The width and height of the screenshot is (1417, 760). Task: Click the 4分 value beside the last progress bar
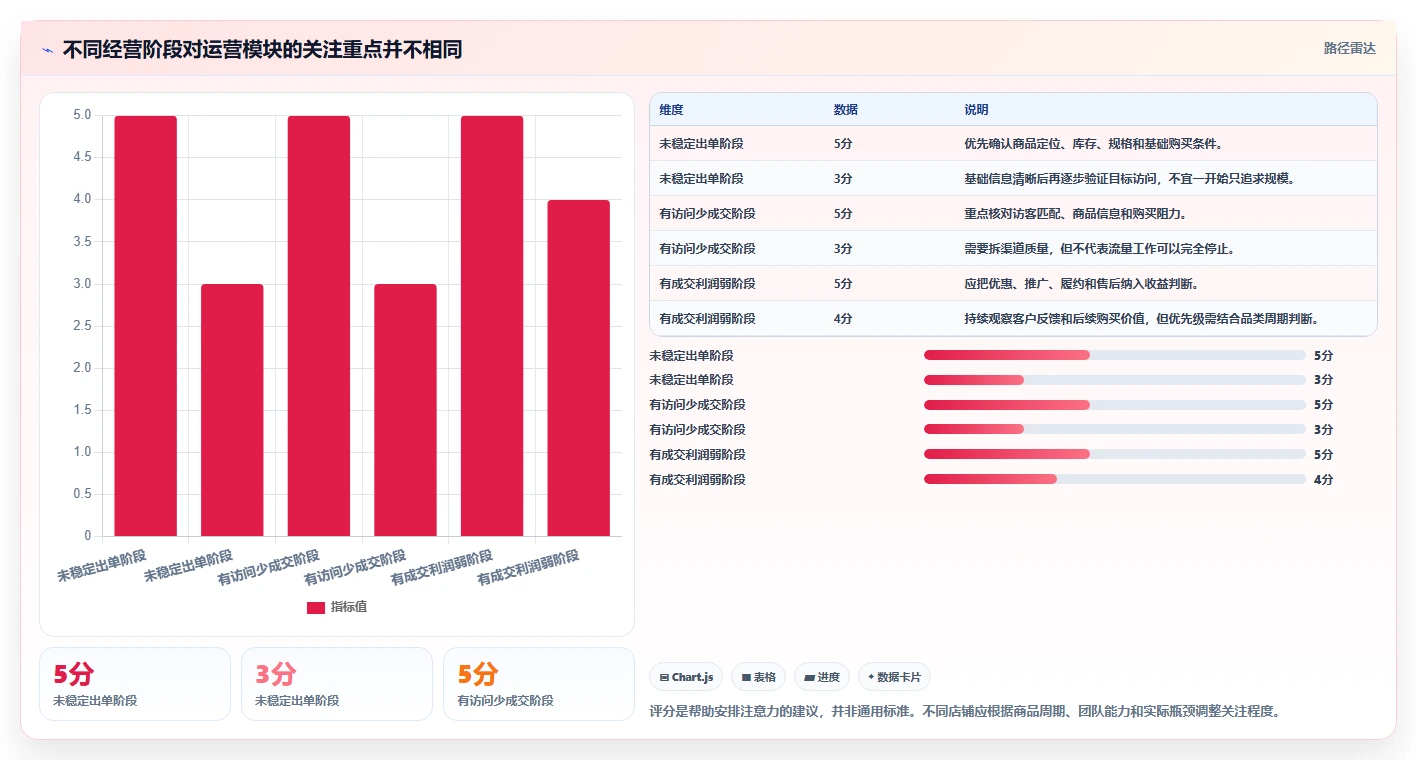click(x=1323, y=480)
